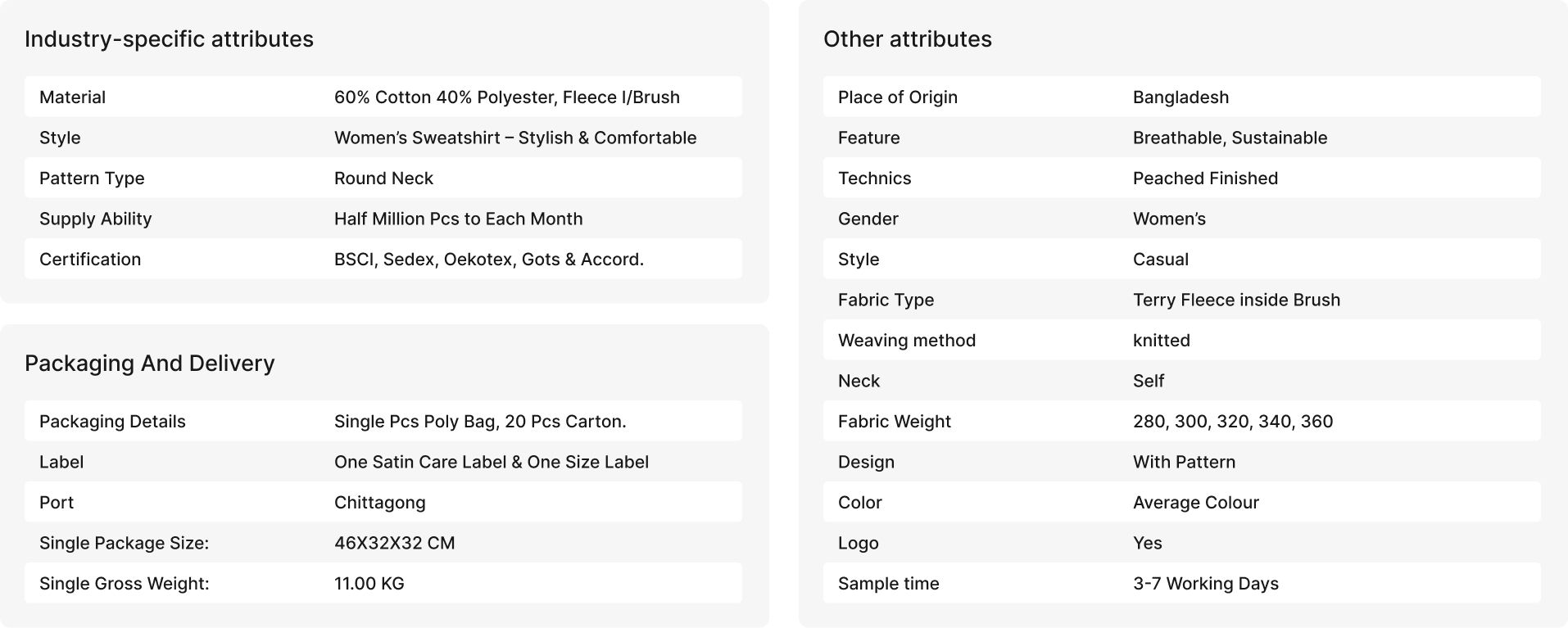Select the Average Colour value

click(1195, 503)
